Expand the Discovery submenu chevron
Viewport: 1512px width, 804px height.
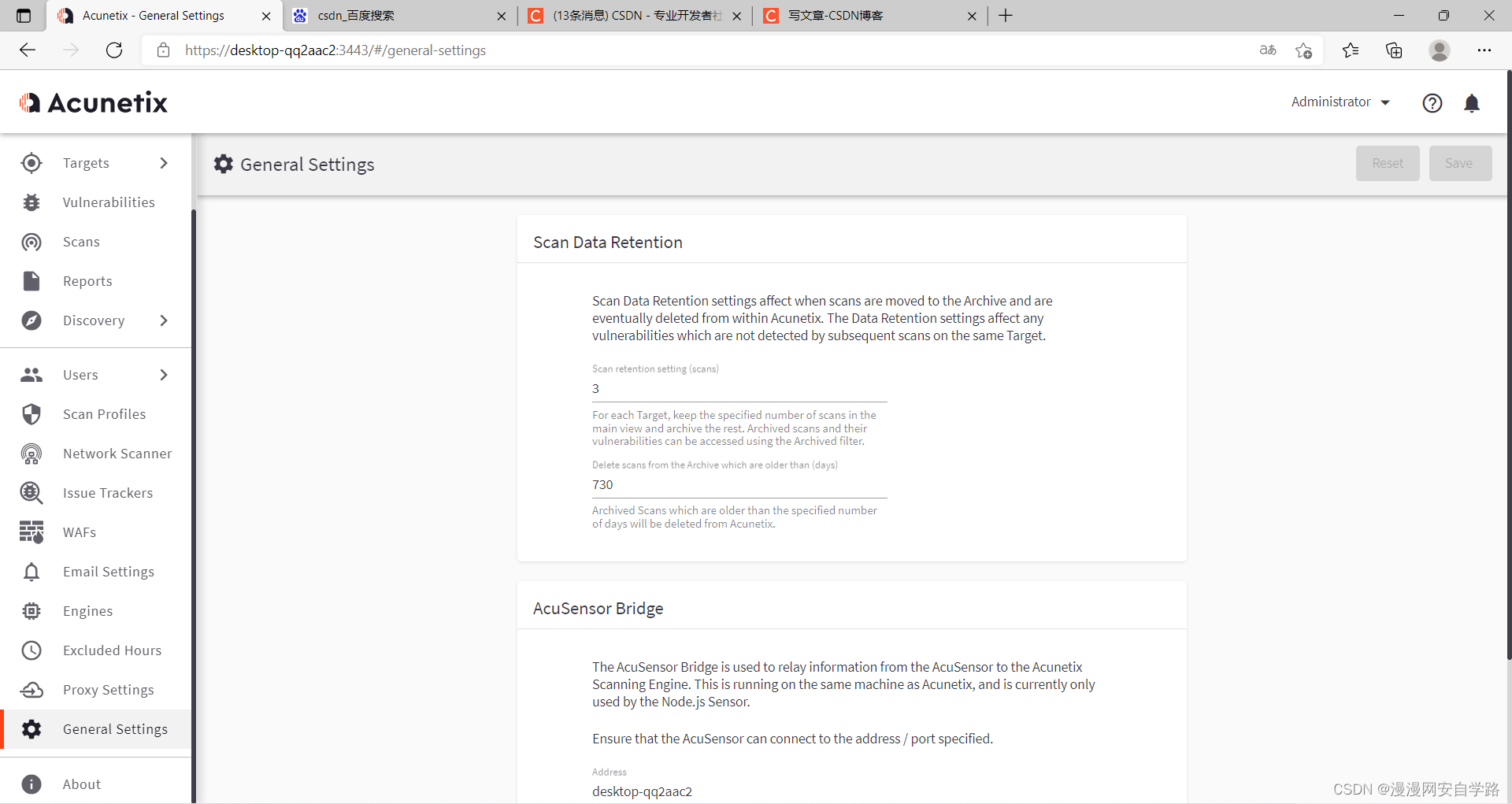pyautogui.click(x=164, y=320)
